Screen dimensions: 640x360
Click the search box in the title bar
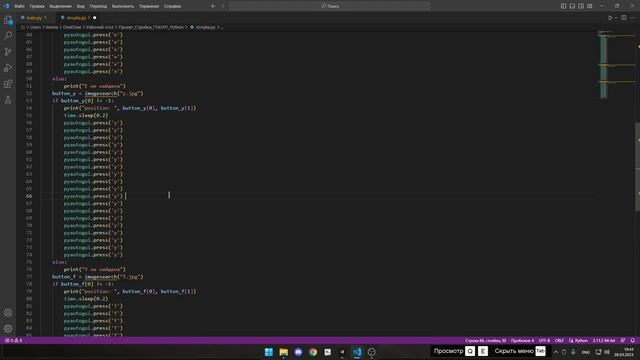329,6
